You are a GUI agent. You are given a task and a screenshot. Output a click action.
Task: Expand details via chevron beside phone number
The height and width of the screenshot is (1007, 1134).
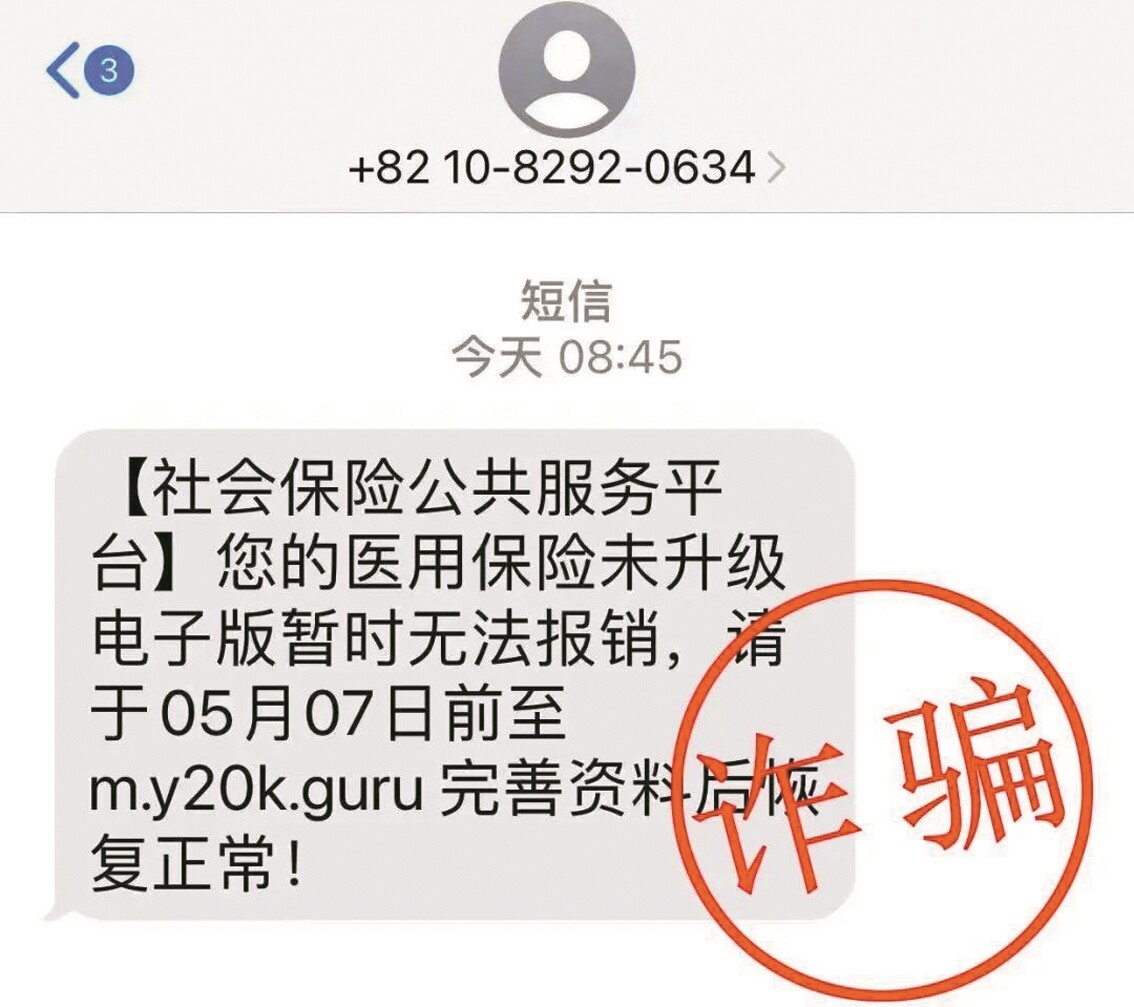[775, 168]
